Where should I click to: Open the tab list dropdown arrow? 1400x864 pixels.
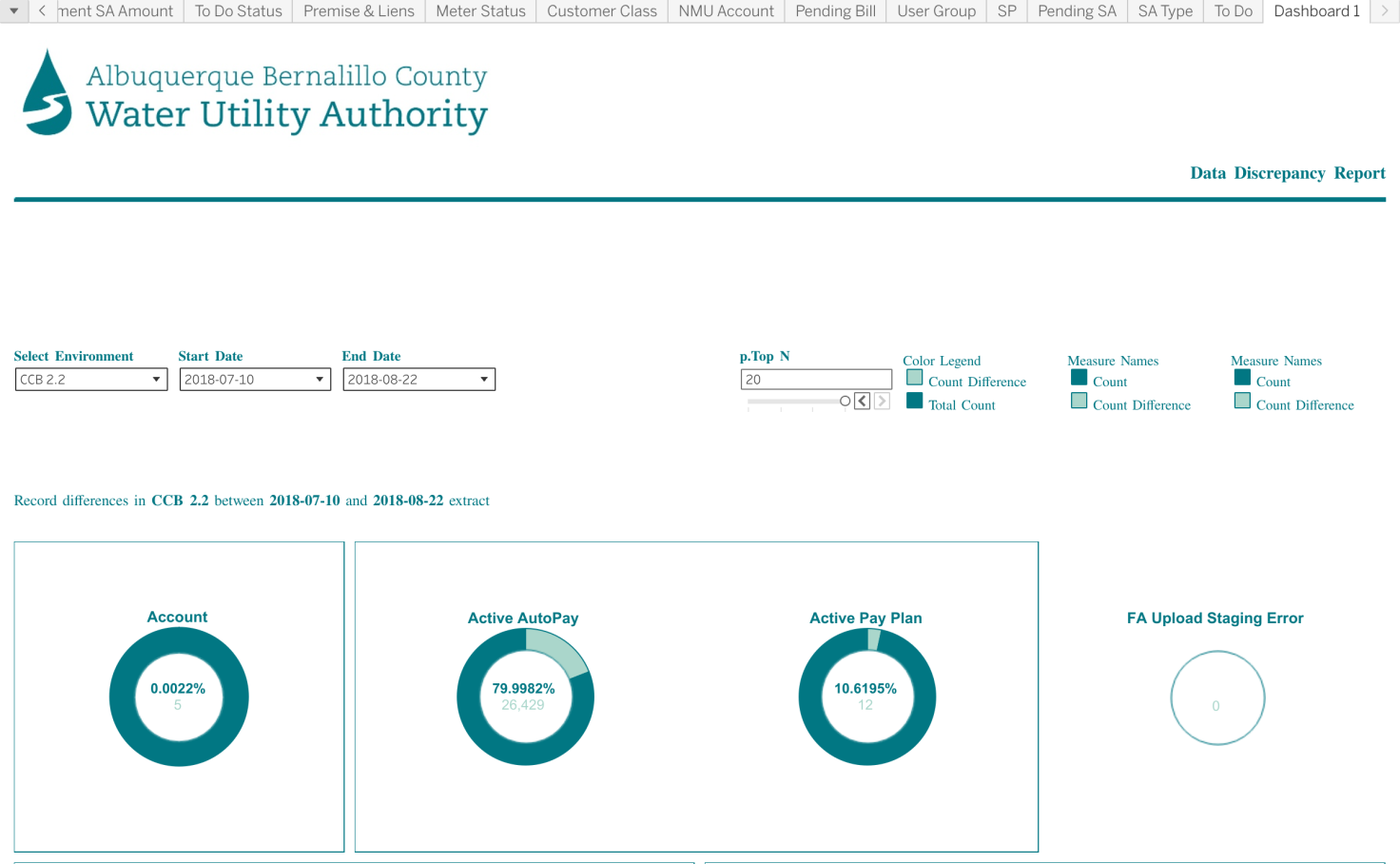tap(14, 11)
